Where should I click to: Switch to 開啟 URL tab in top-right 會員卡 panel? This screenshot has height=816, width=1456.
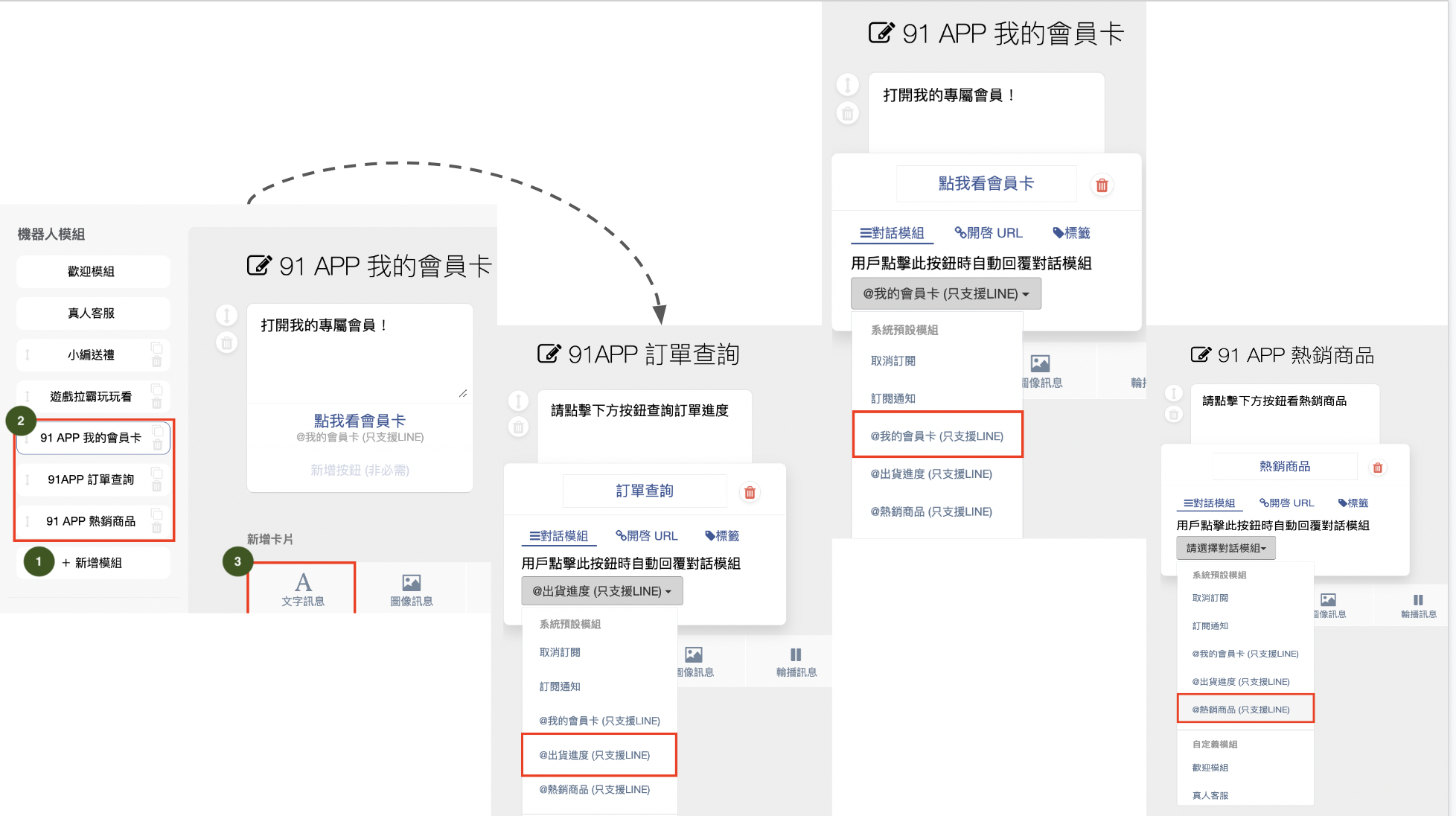989,233
